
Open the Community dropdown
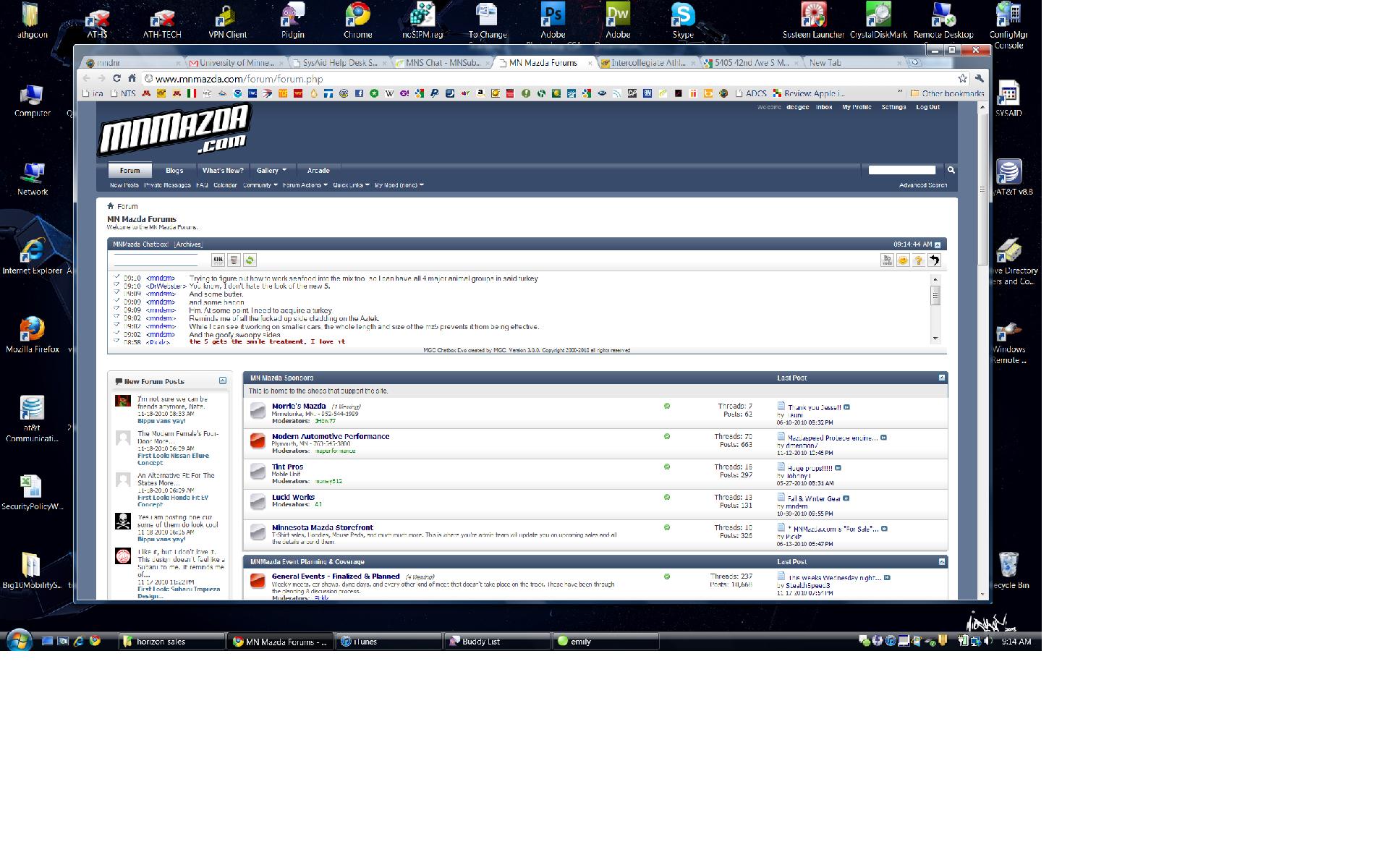[x=260, y=185]
